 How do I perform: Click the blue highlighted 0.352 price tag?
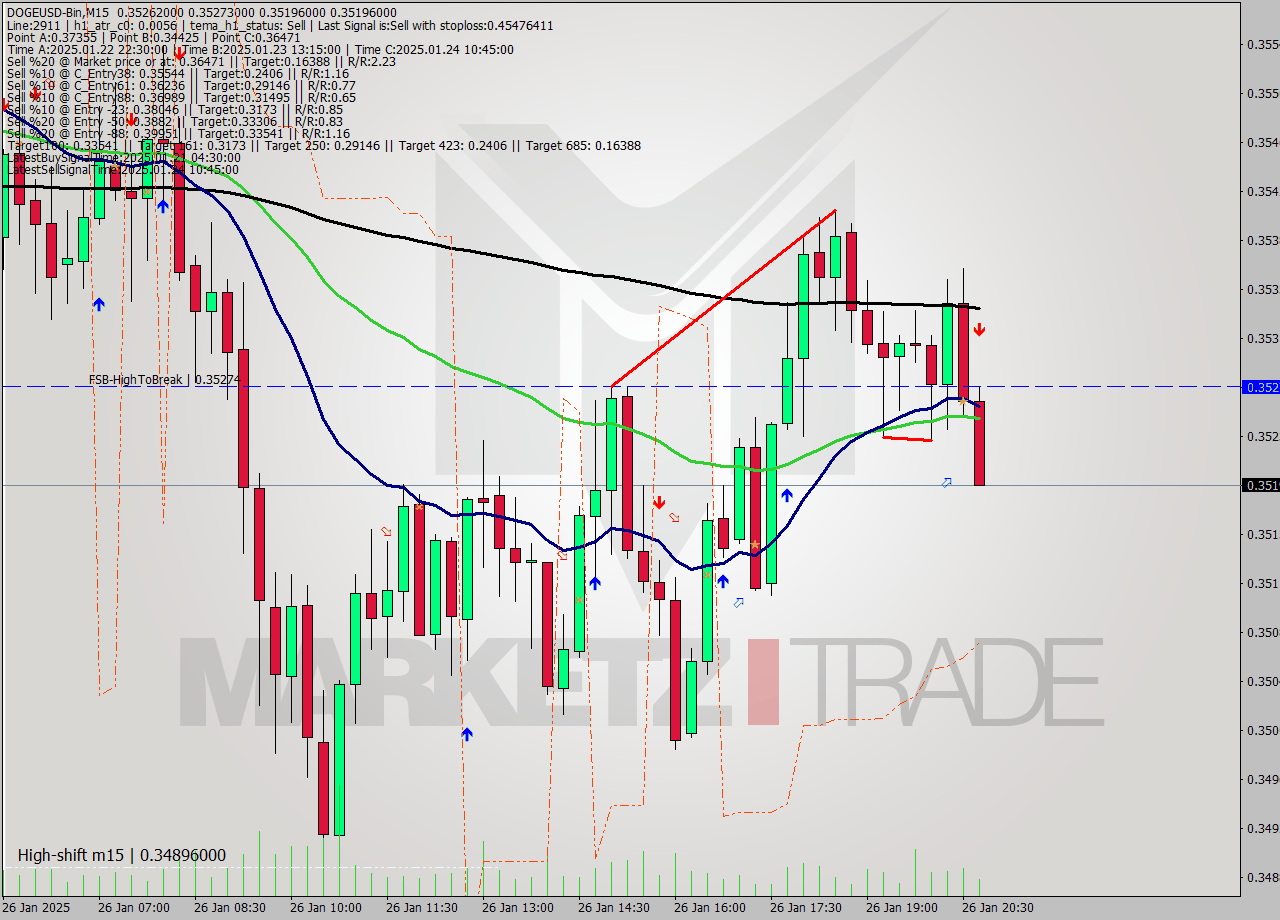tap(1260, 386)
